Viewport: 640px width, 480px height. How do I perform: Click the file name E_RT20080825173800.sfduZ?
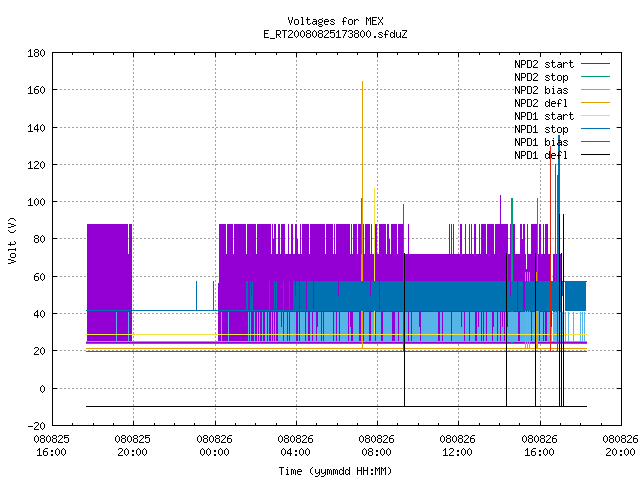[x=335, y=34]
